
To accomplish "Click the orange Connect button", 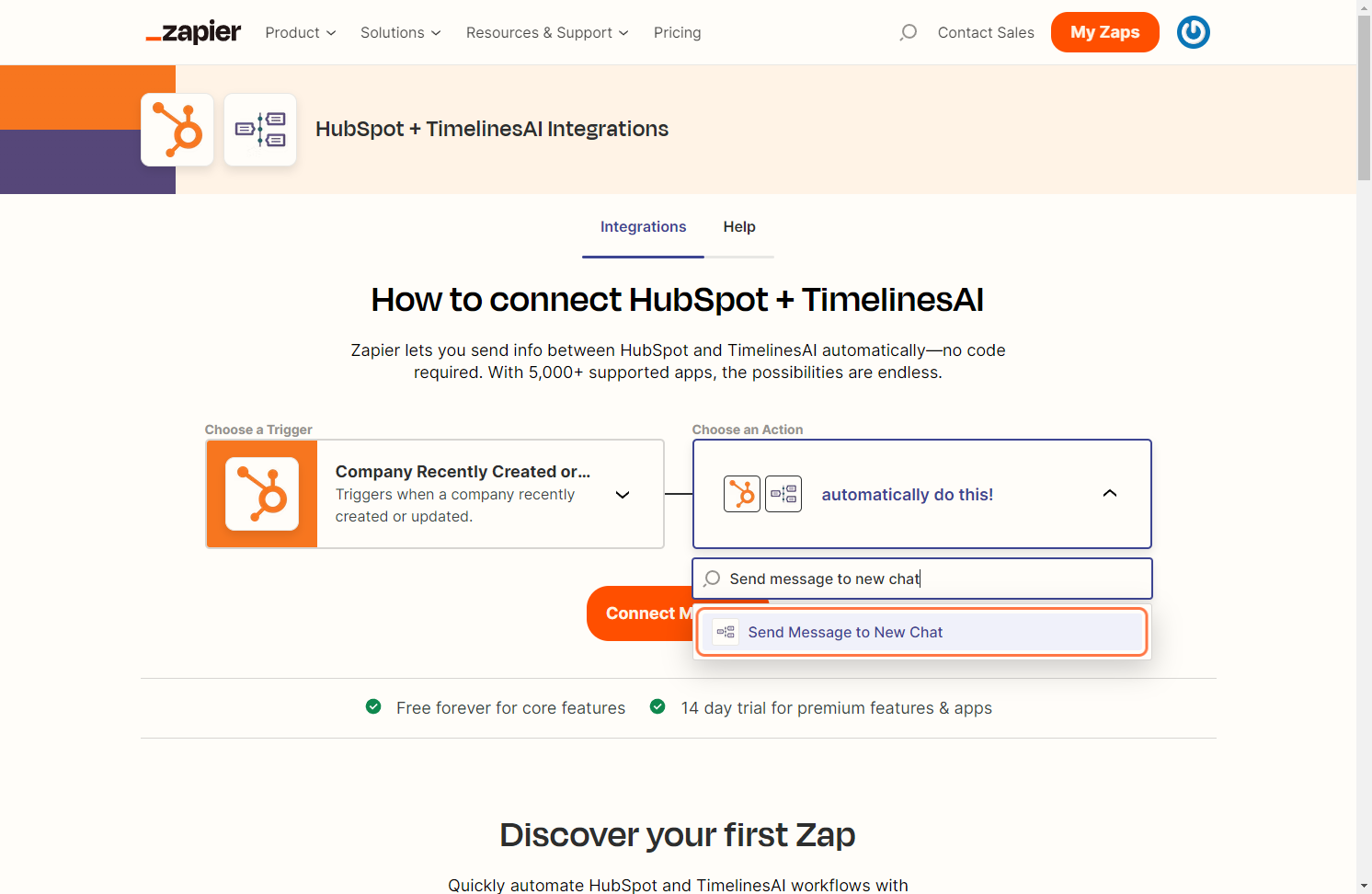I will [640, 613].
